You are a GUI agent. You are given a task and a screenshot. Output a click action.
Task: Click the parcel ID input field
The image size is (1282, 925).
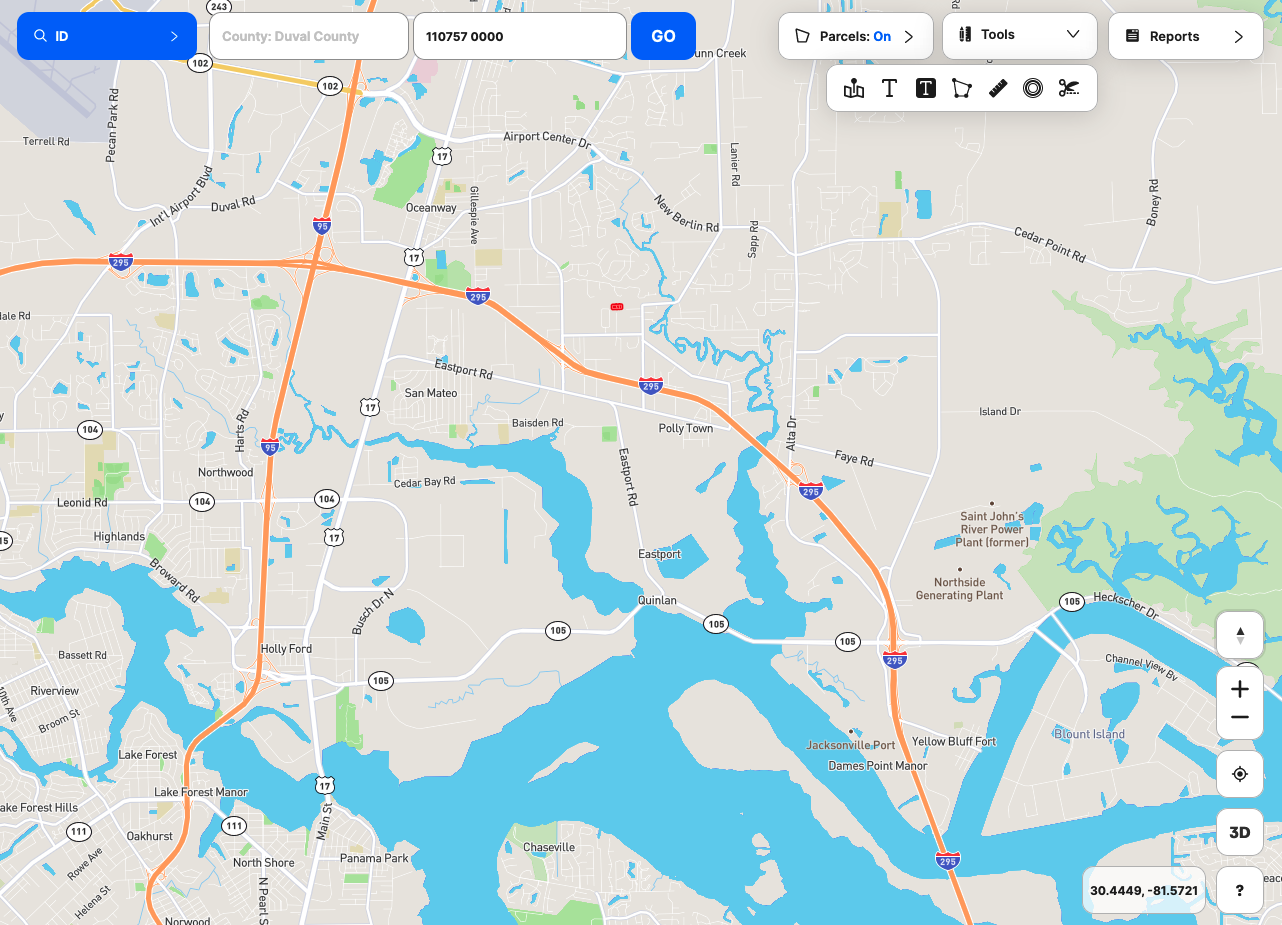click(x=520, y=36)
